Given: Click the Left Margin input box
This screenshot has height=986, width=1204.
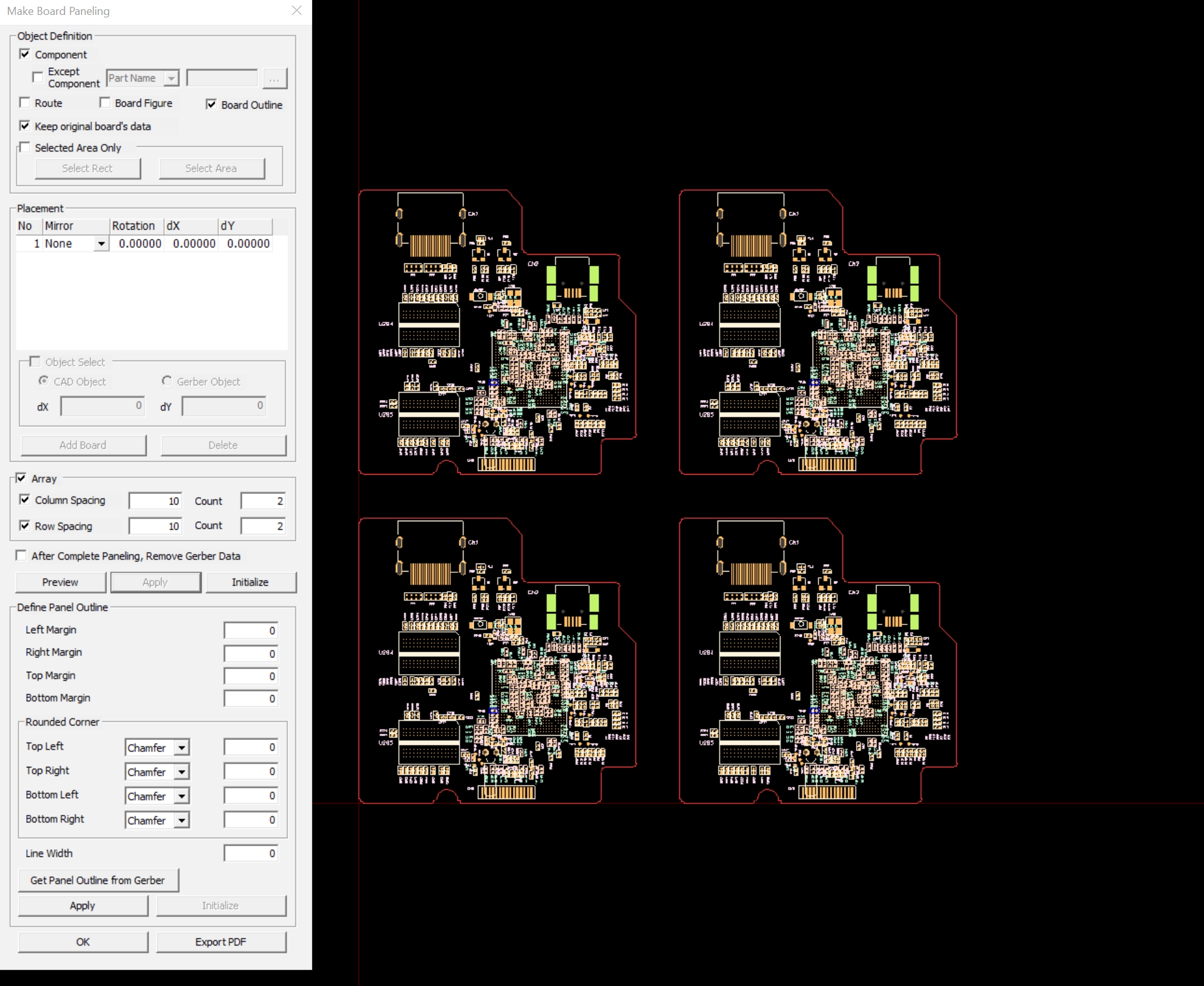Looking at the screenshot, I should click(250, 629).
